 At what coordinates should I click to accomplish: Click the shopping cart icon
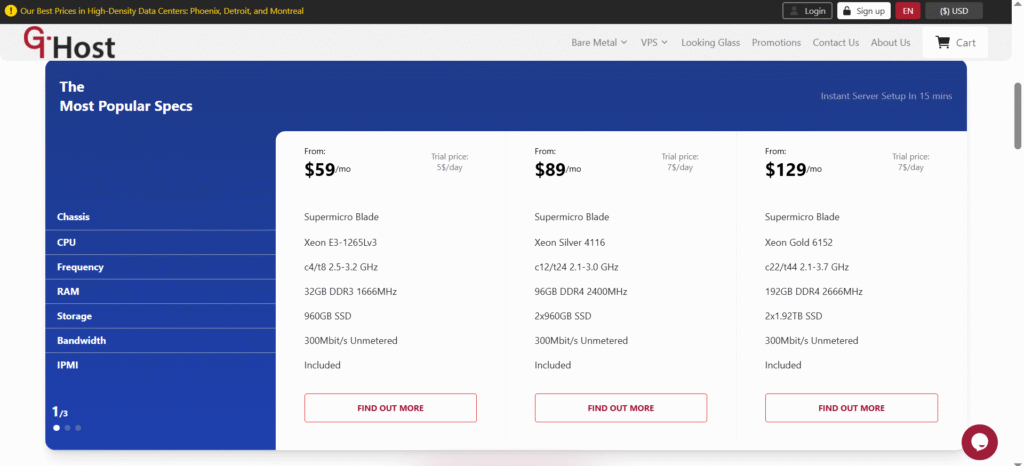942,42
